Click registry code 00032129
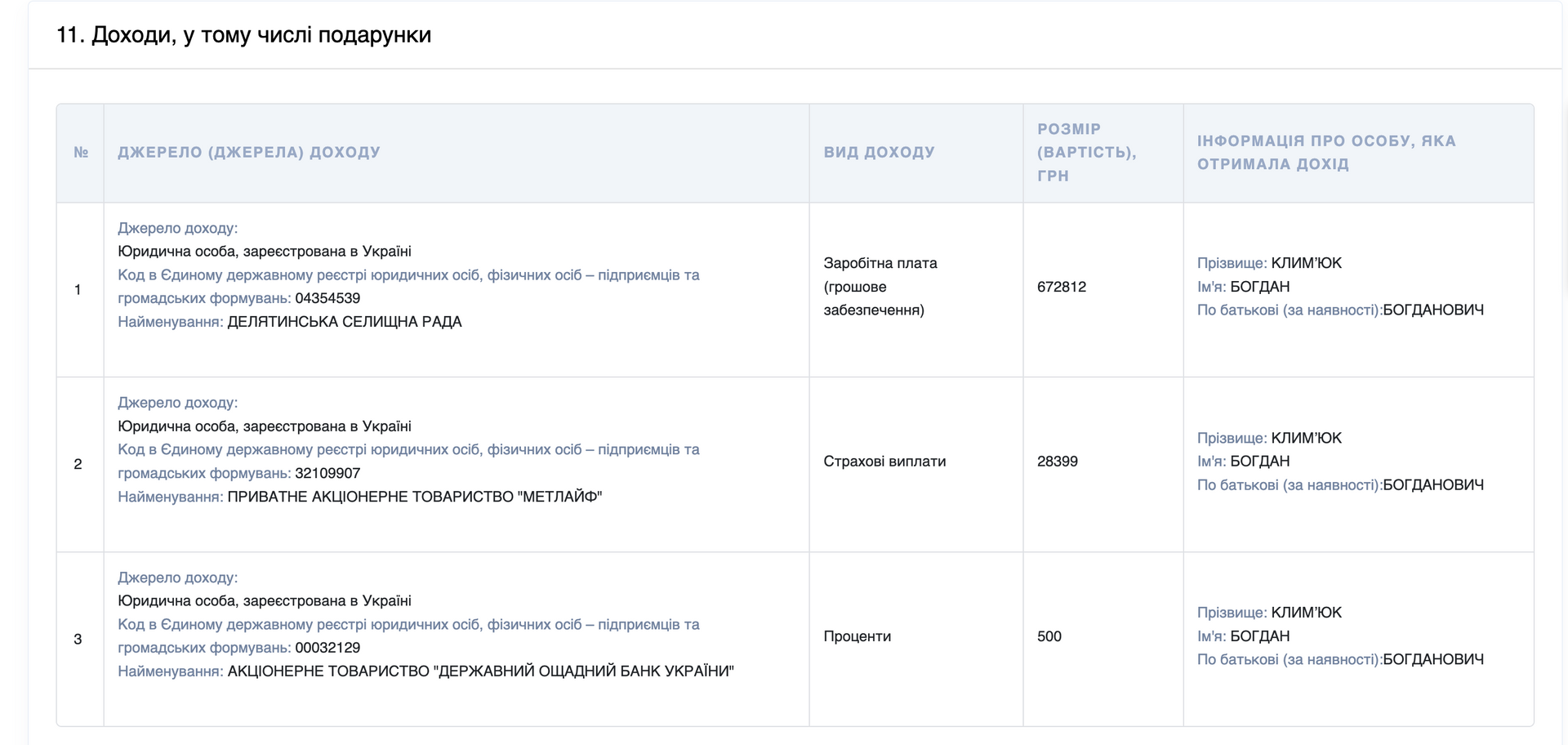Image resolution: width=1568 pixels, height=745 pixels. click(327, 649)
